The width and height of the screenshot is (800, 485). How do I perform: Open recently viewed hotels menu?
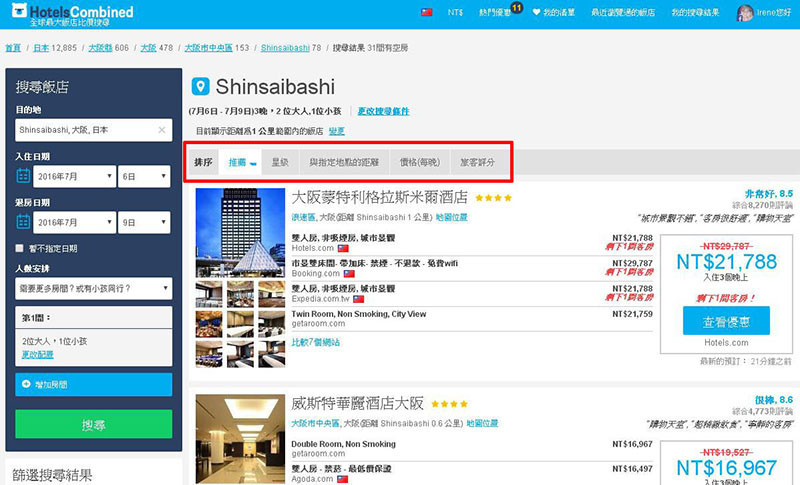click(623, 12)
